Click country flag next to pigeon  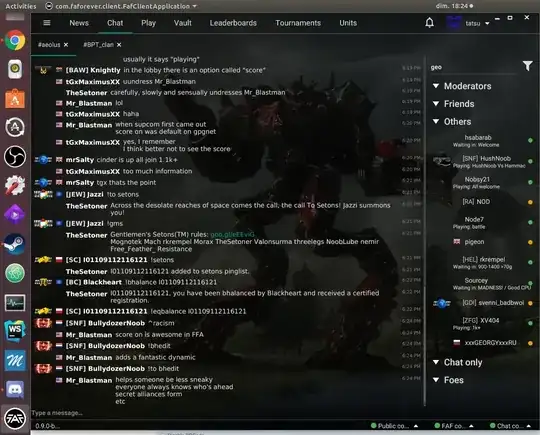[x=457, y=242]
